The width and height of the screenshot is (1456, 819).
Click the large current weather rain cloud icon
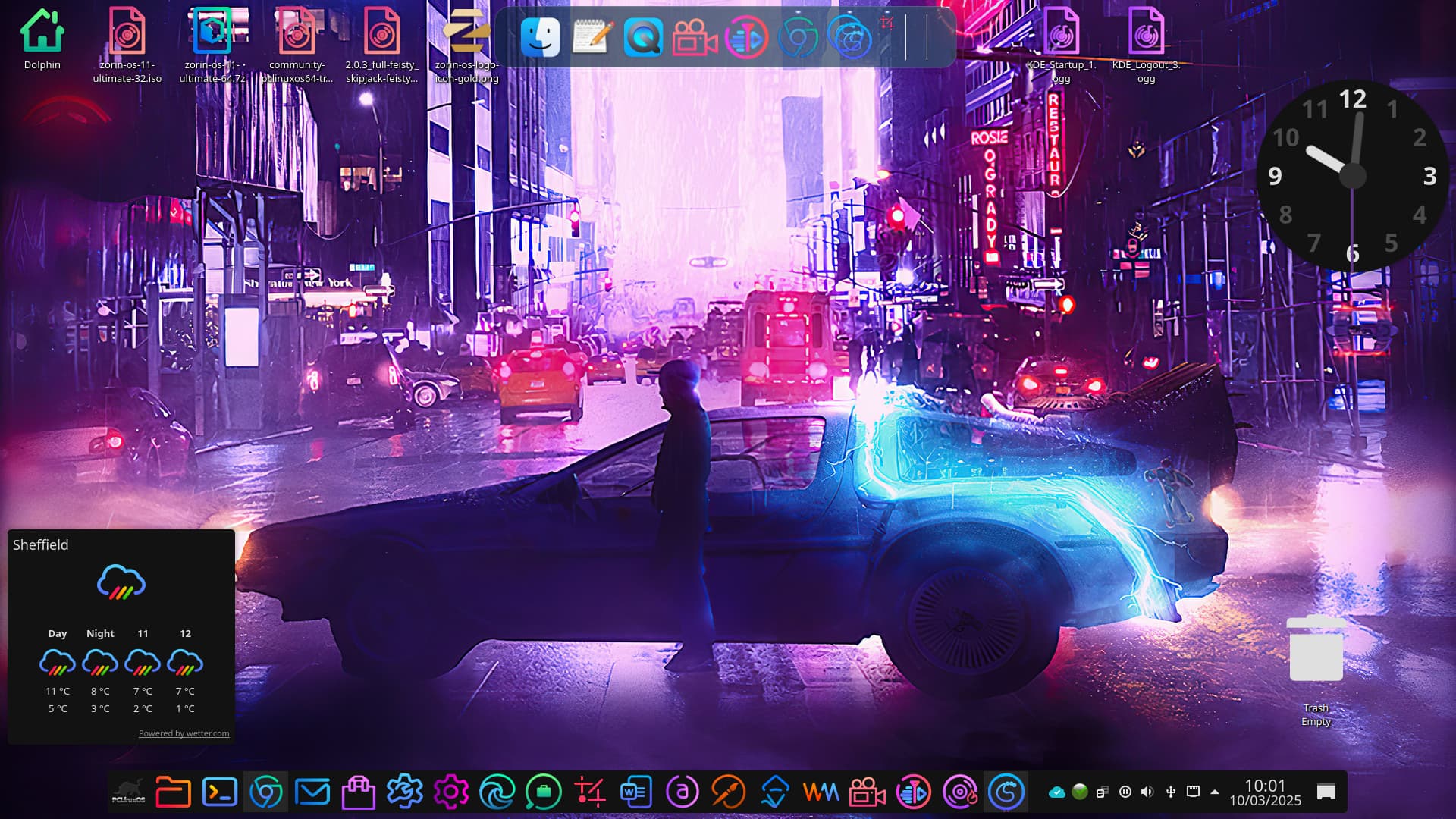pyautogui.click(x=121, y=582)
